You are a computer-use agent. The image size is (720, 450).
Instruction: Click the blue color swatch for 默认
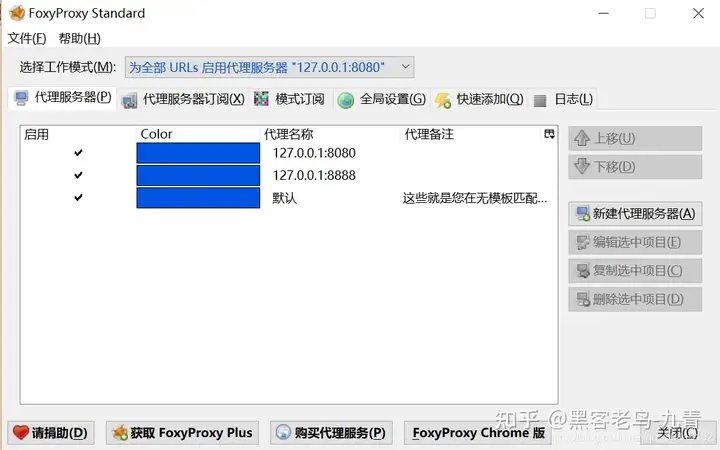[198, 198]
